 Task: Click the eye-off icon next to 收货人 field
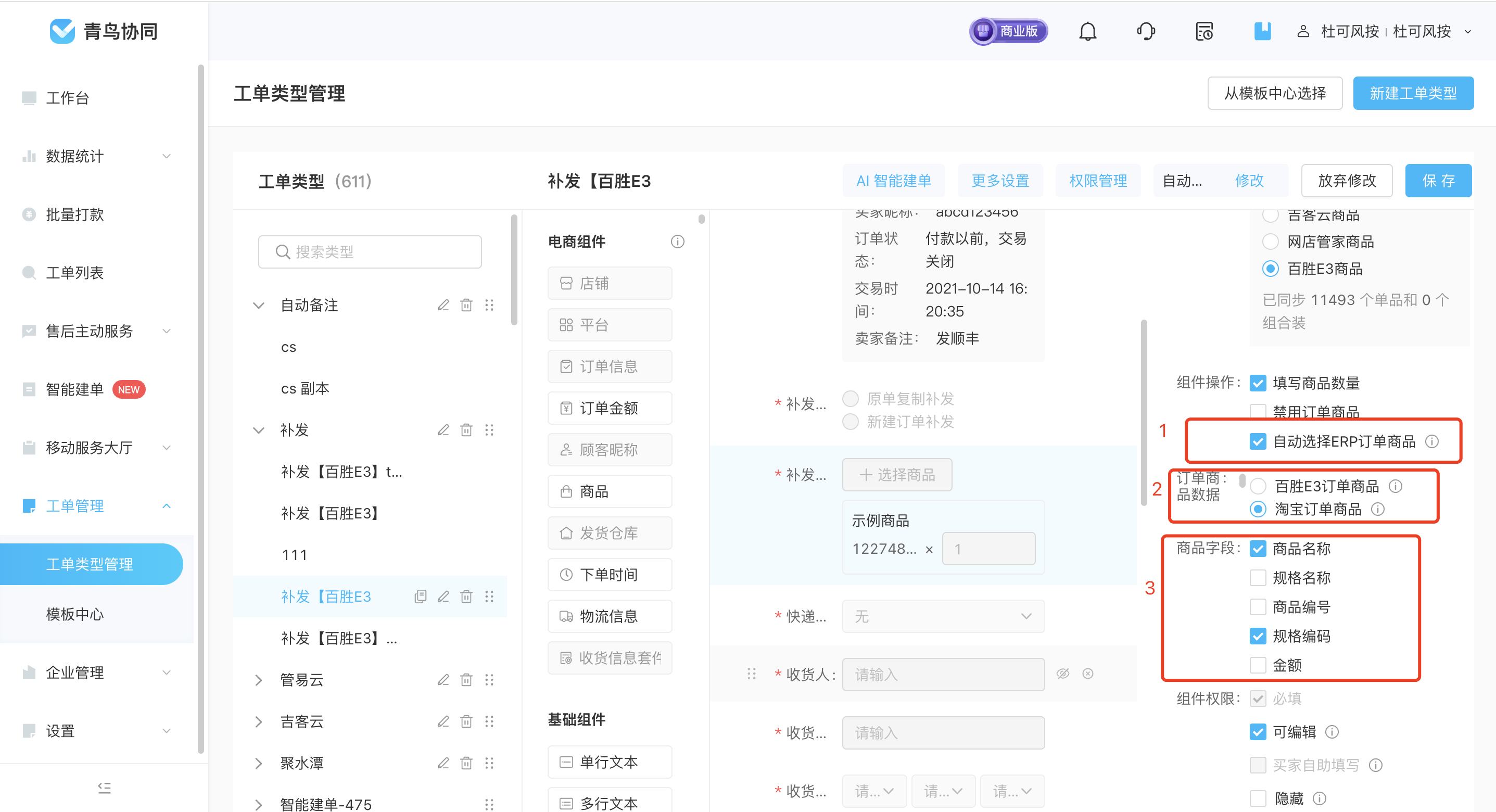(x=1063, y=674)
